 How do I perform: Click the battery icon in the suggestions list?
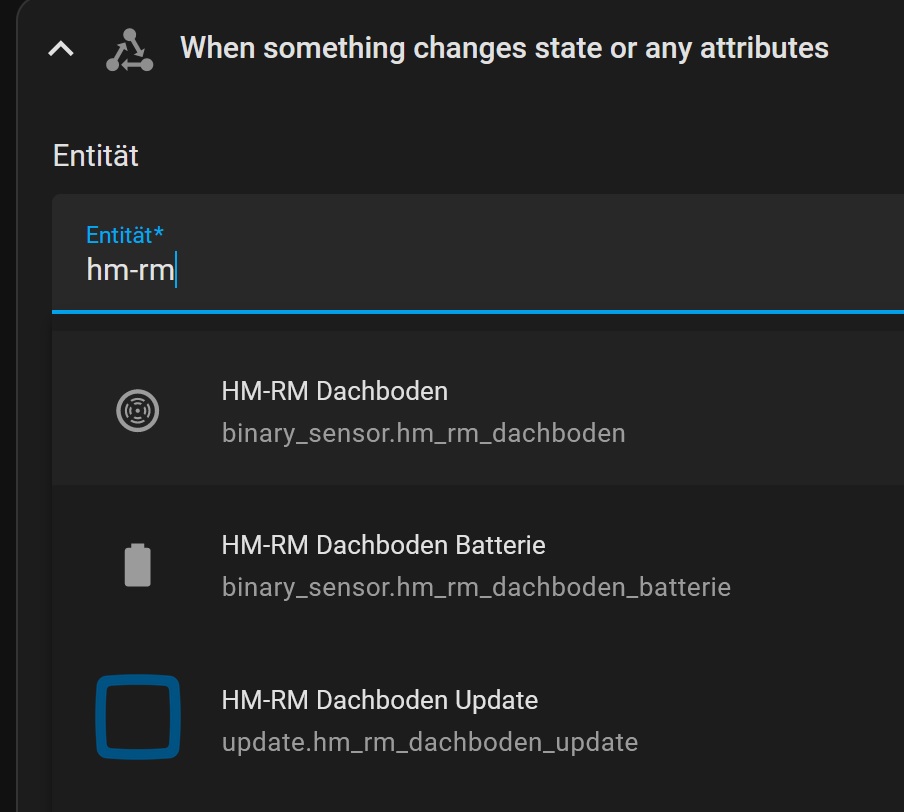tap(138, 565)
